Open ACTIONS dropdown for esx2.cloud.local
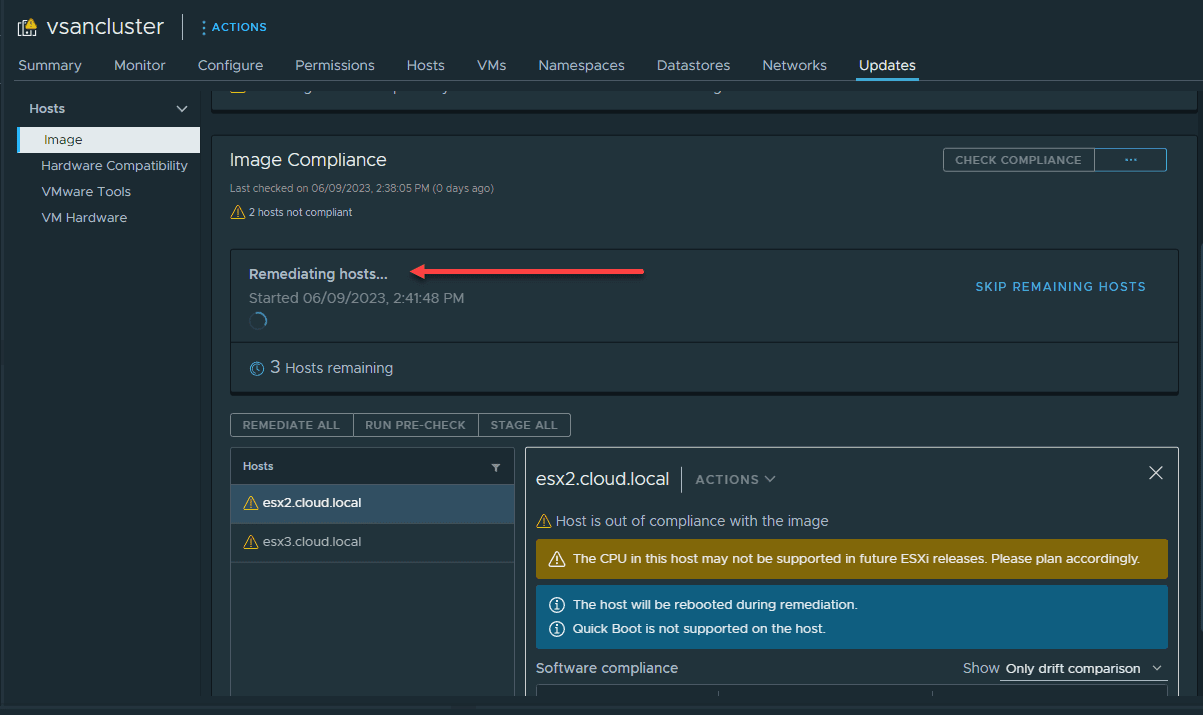The height and width of the screenshot is (715, 1203). (735, 479)
